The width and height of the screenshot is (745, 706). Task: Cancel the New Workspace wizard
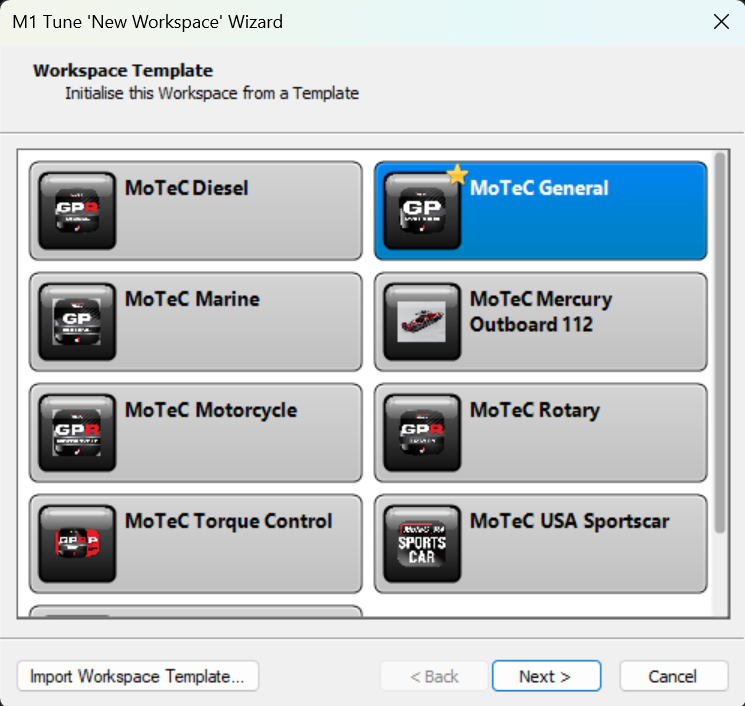672,676
